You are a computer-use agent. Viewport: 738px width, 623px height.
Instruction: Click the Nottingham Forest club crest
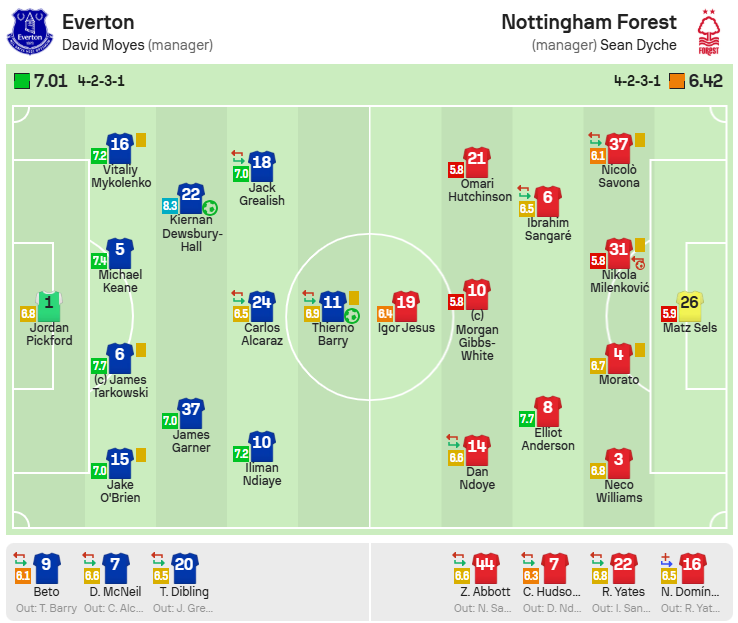pos(708,32)
